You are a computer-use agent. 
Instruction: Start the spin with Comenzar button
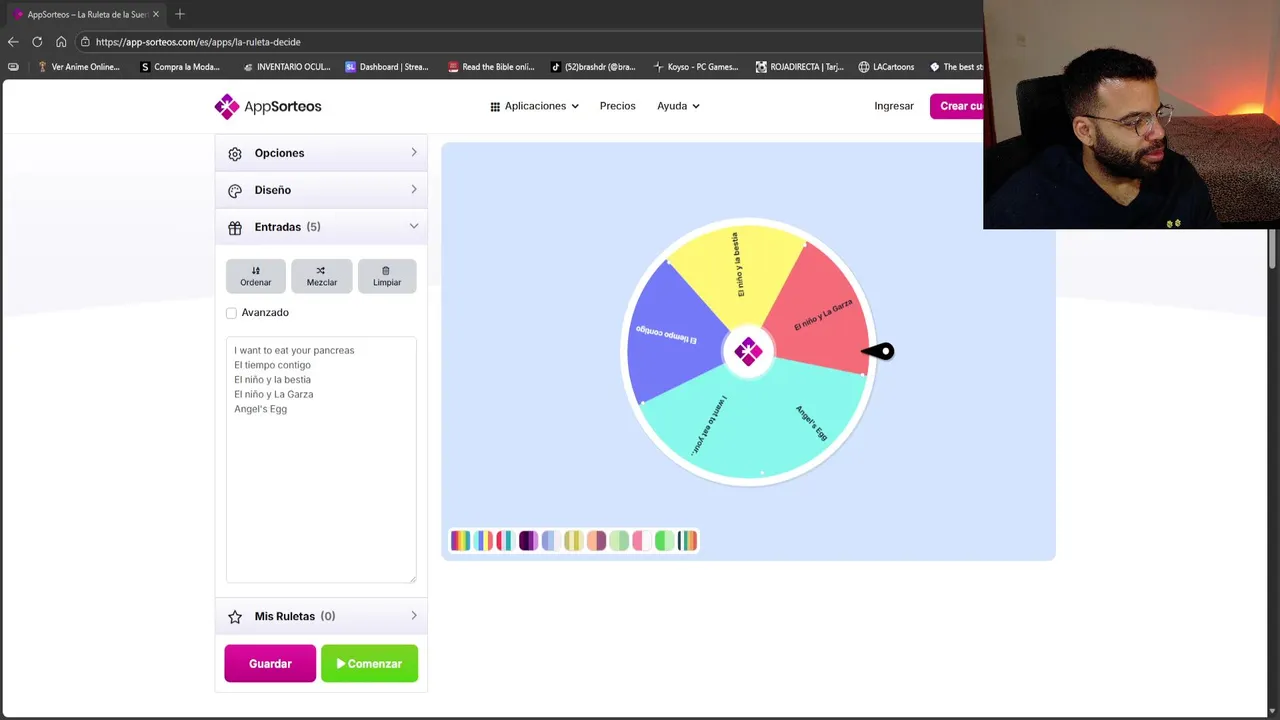pyautogui.click(x=369, y=664)
